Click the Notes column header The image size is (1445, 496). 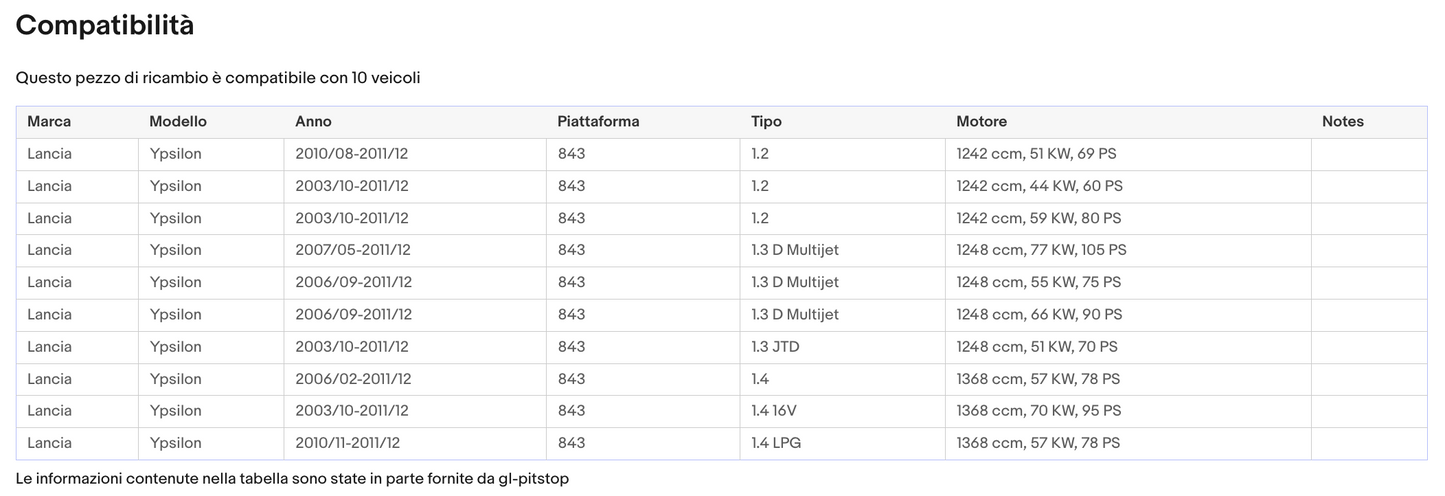(x=1342, y=122)
